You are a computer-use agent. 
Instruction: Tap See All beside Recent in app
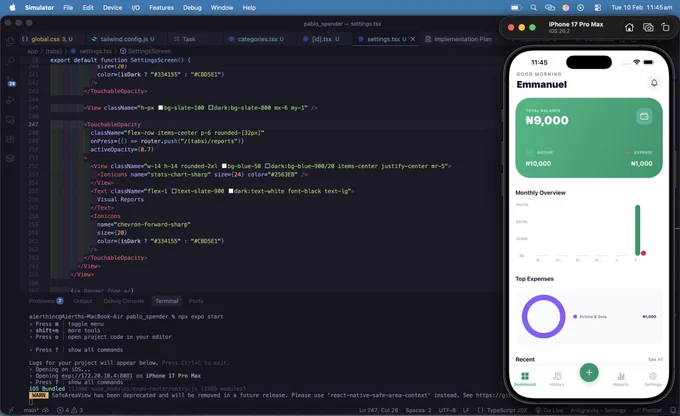(655, 360)
